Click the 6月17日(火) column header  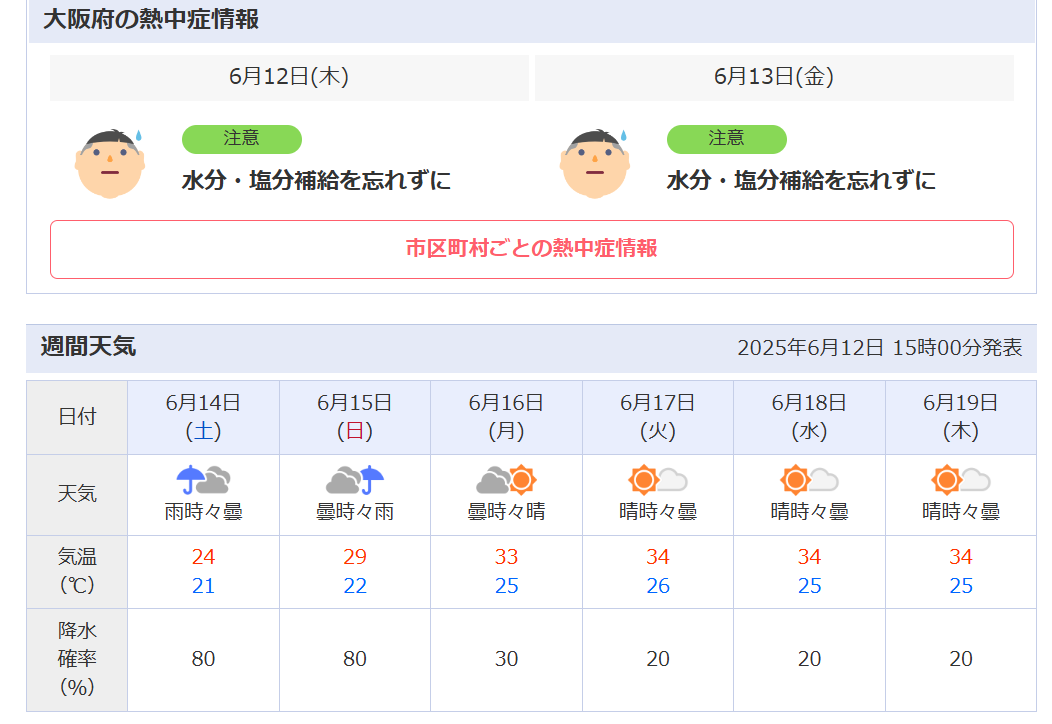point(658,417)
